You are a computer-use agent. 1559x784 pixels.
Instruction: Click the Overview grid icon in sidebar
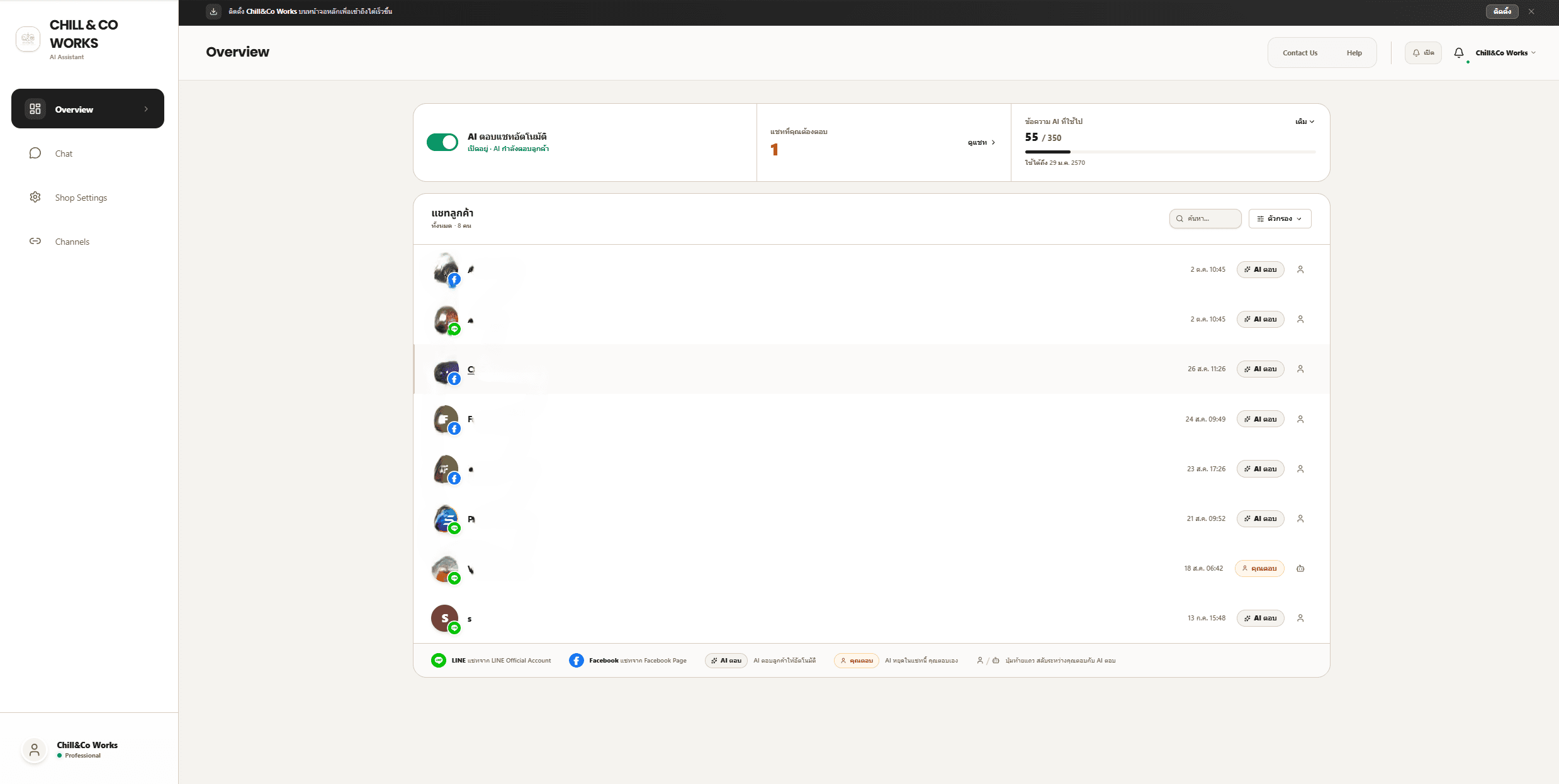[35, 109]
